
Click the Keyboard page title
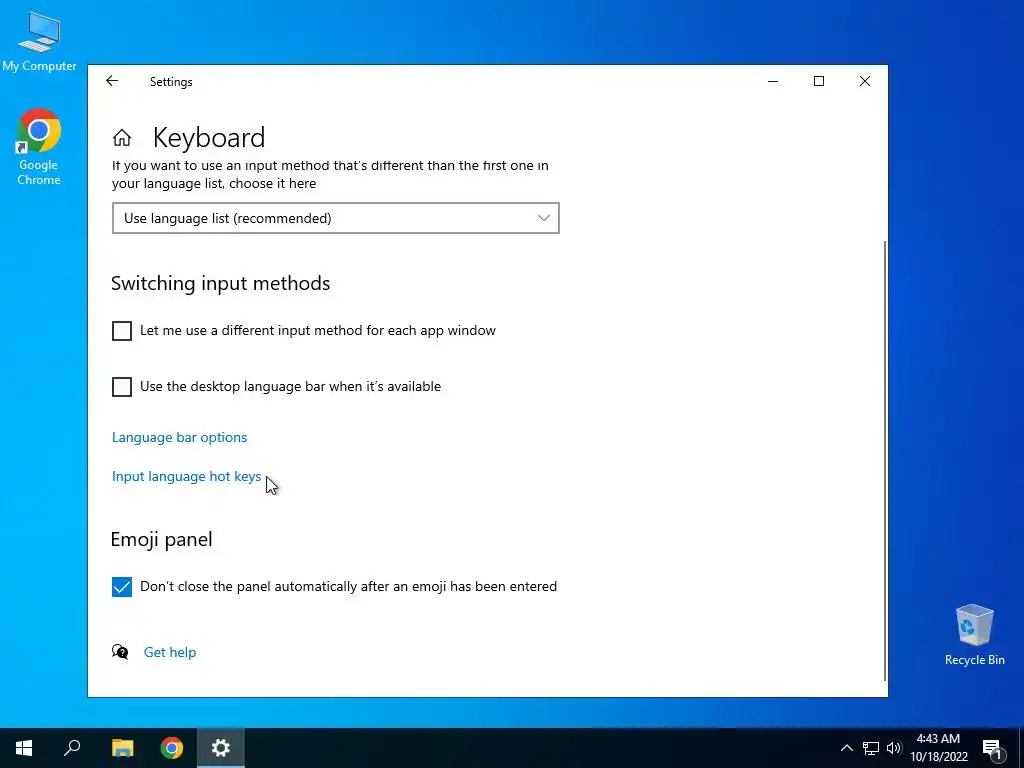click(209, 138)
